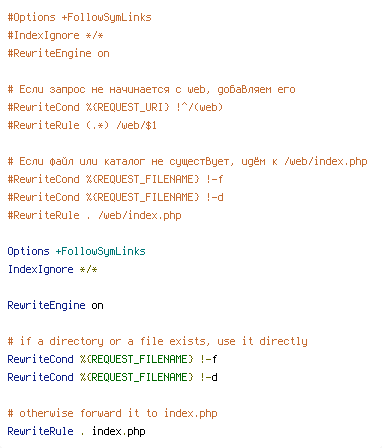Click the commented RewriteRule . /web/index.php line
382x448 pixels.
pyautogui.click(x=94, y=215)
